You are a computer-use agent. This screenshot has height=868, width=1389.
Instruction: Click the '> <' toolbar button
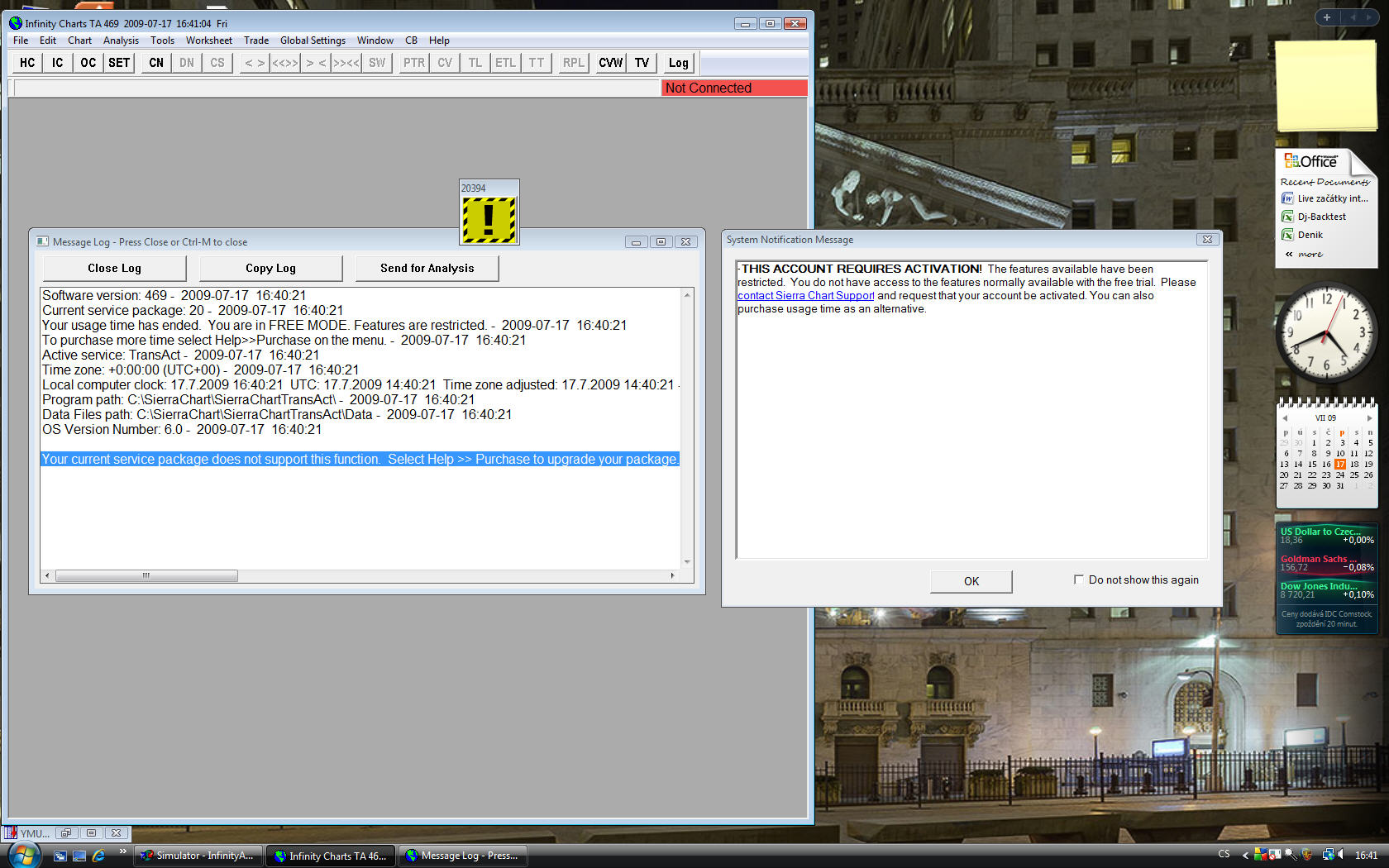(316, 63)
